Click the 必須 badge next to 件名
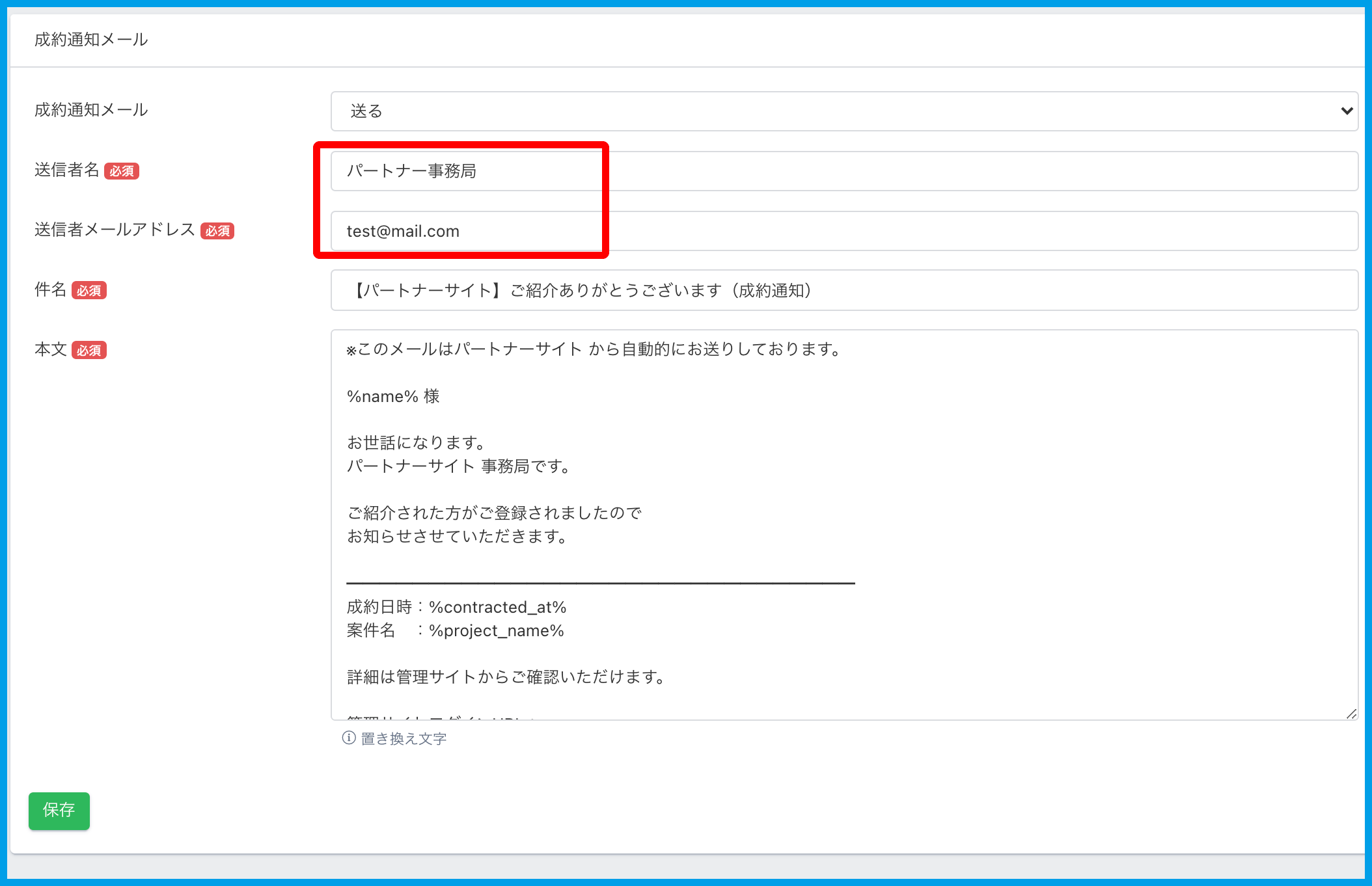 click(89, 291)
